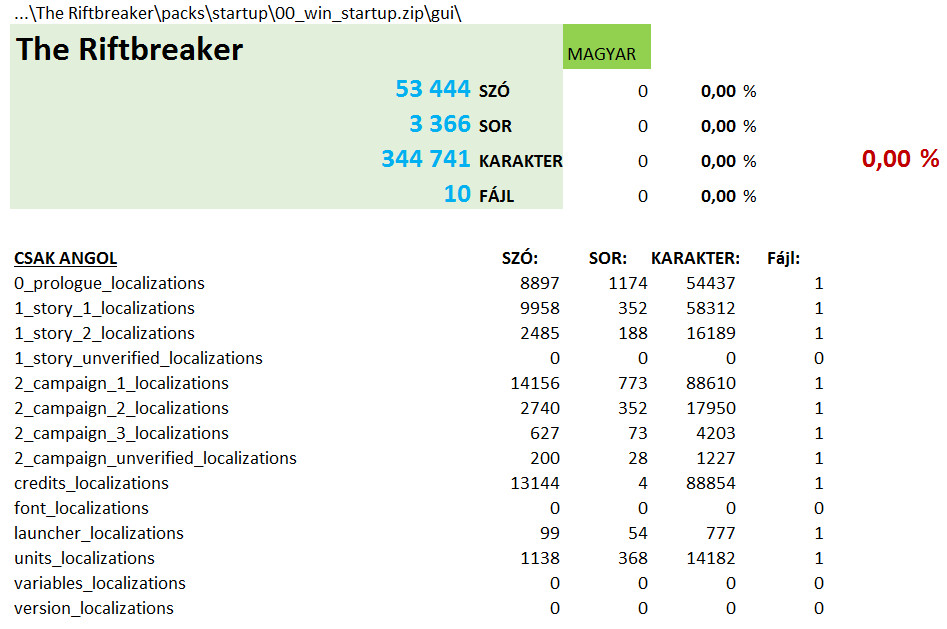Screen dimensions: 947x629
Task: Click the SZÓ label beside 53 444
Action: (x=494, y=91)
